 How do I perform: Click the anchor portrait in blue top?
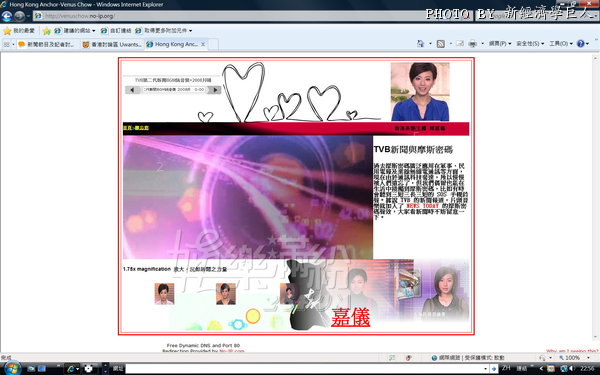[x=420, y=92]
